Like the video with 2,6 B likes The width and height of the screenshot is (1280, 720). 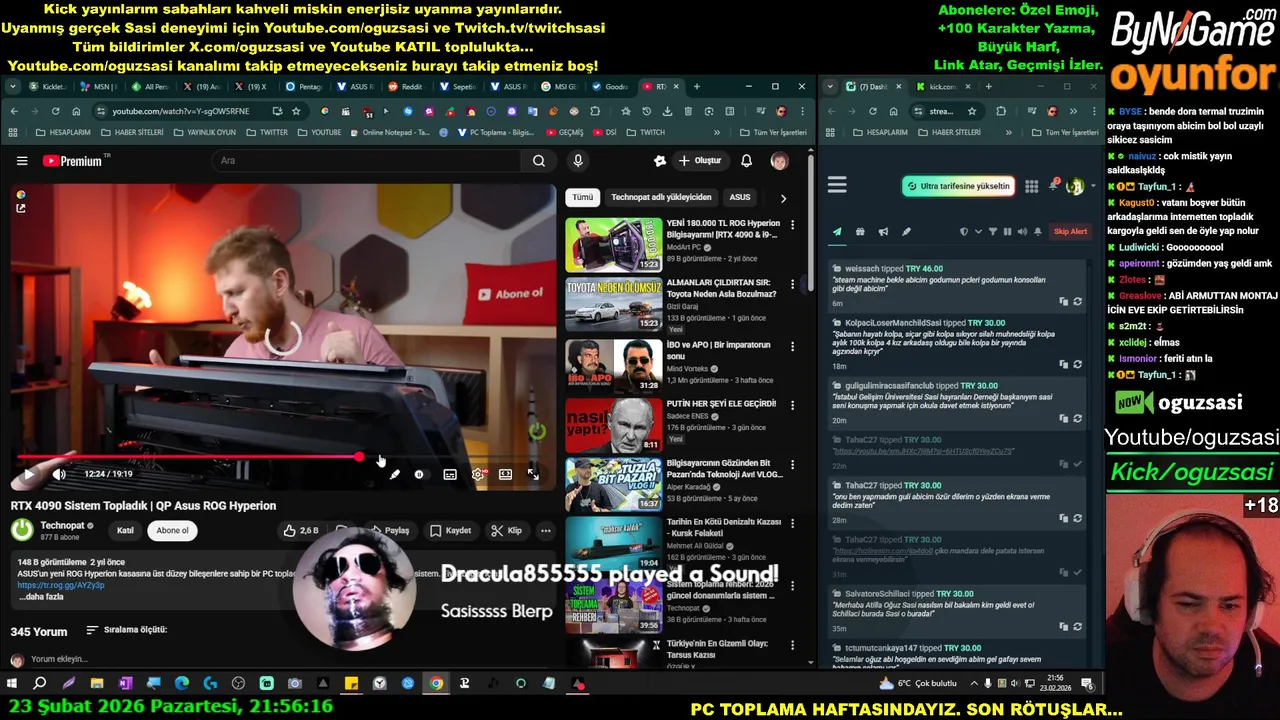click(x=300, y=530)
